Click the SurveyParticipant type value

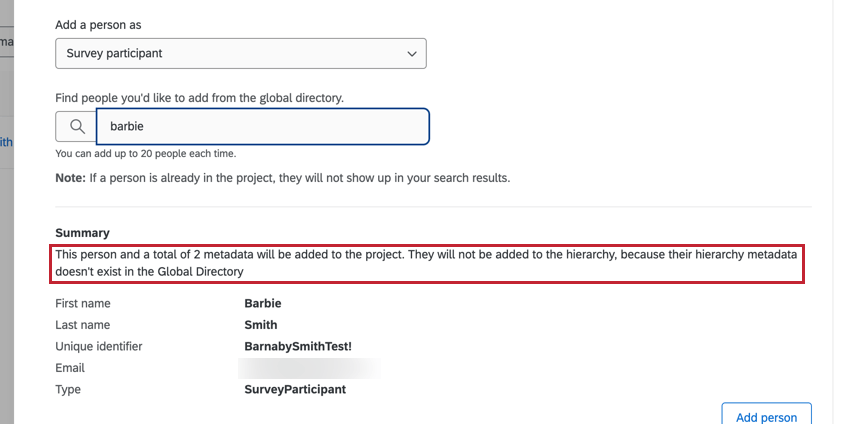click(x=295, y=390)
